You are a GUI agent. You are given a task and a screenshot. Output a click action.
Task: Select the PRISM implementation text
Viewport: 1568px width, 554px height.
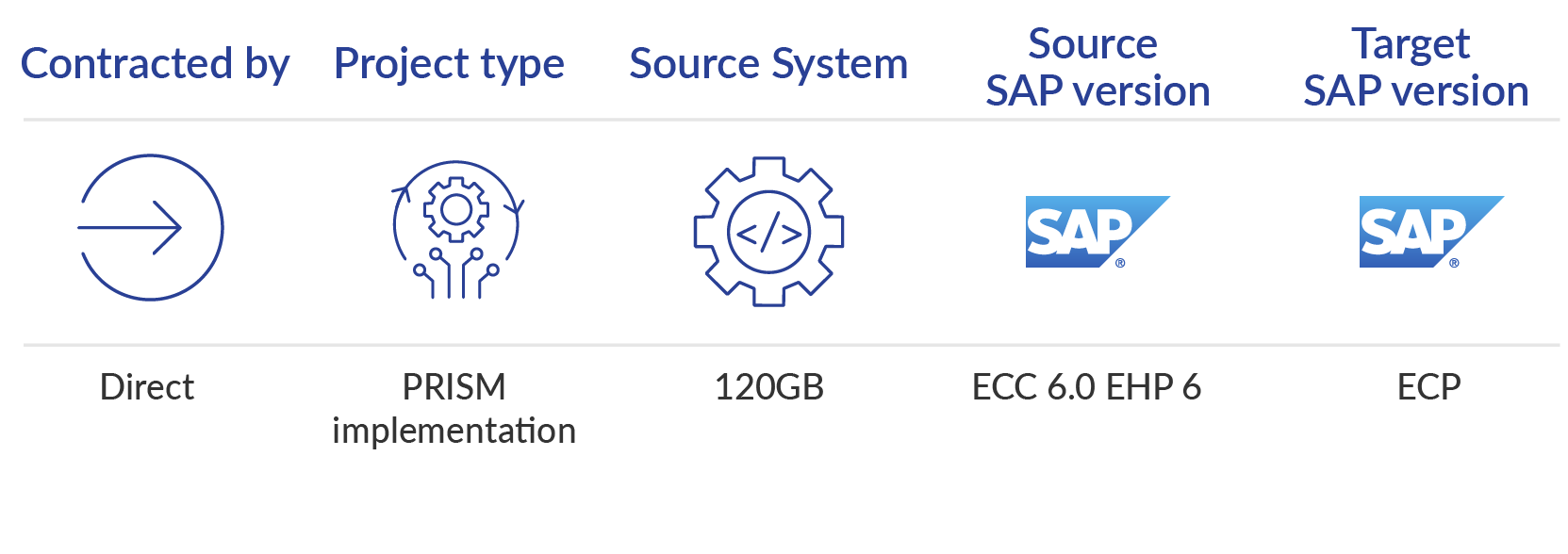454,409
